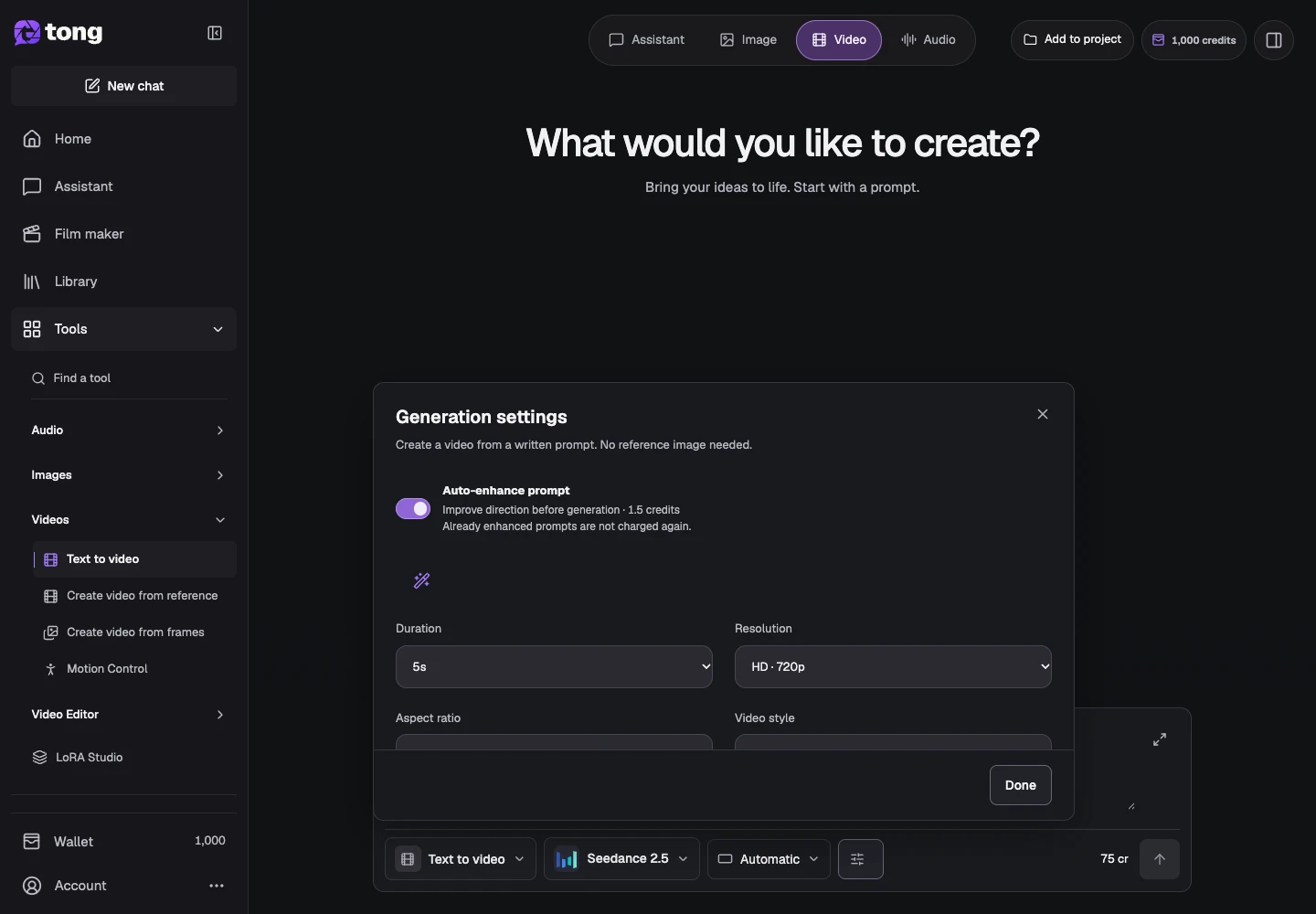Screen dimensions: 1316x914
Task: Go to Home in the sidebar
Action: pyautogui.click(x=123, y=139)
